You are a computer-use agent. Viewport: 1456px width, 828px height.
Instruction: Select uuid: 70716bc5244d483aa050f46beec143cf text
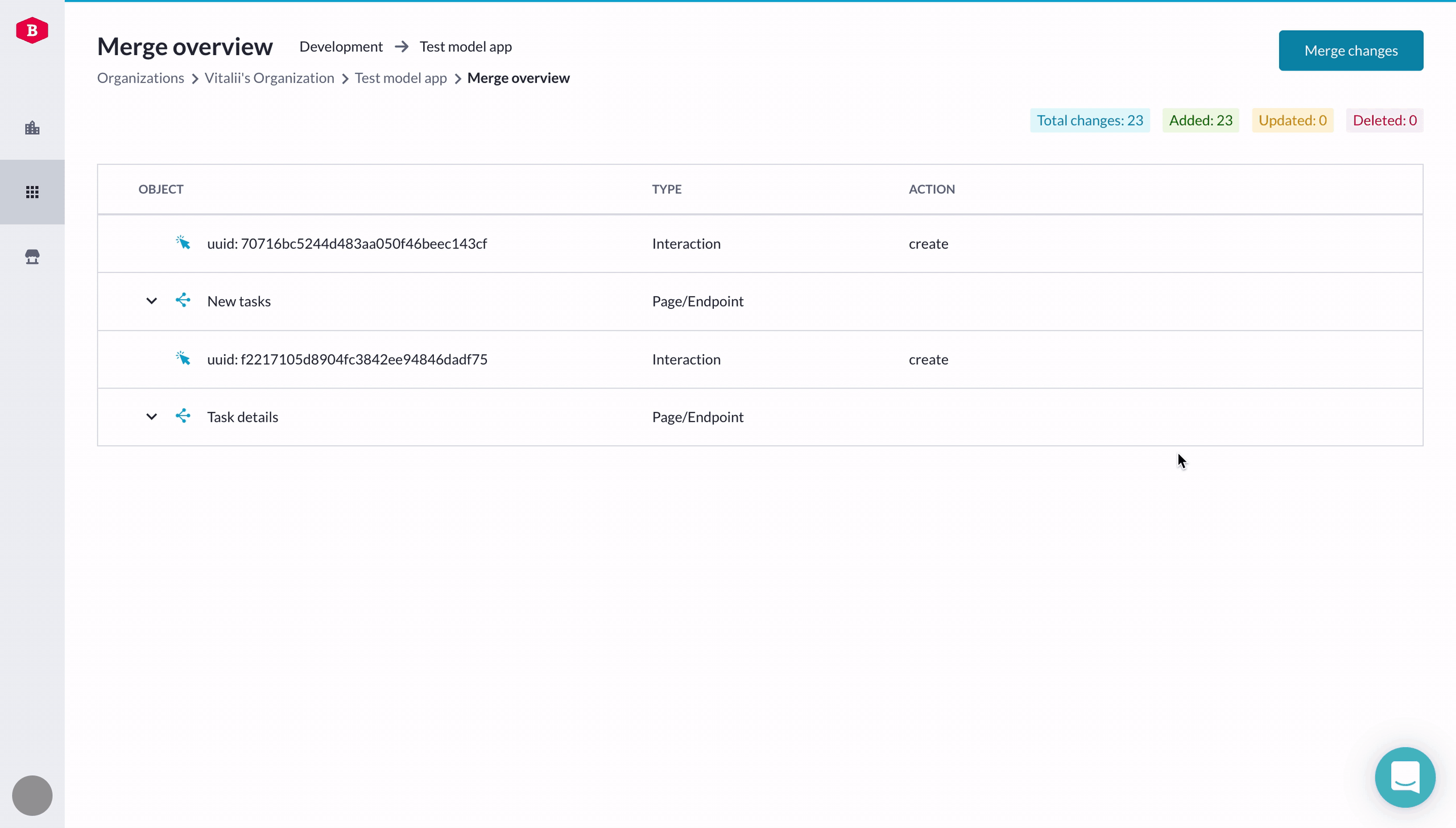click(x=347, y=244)
